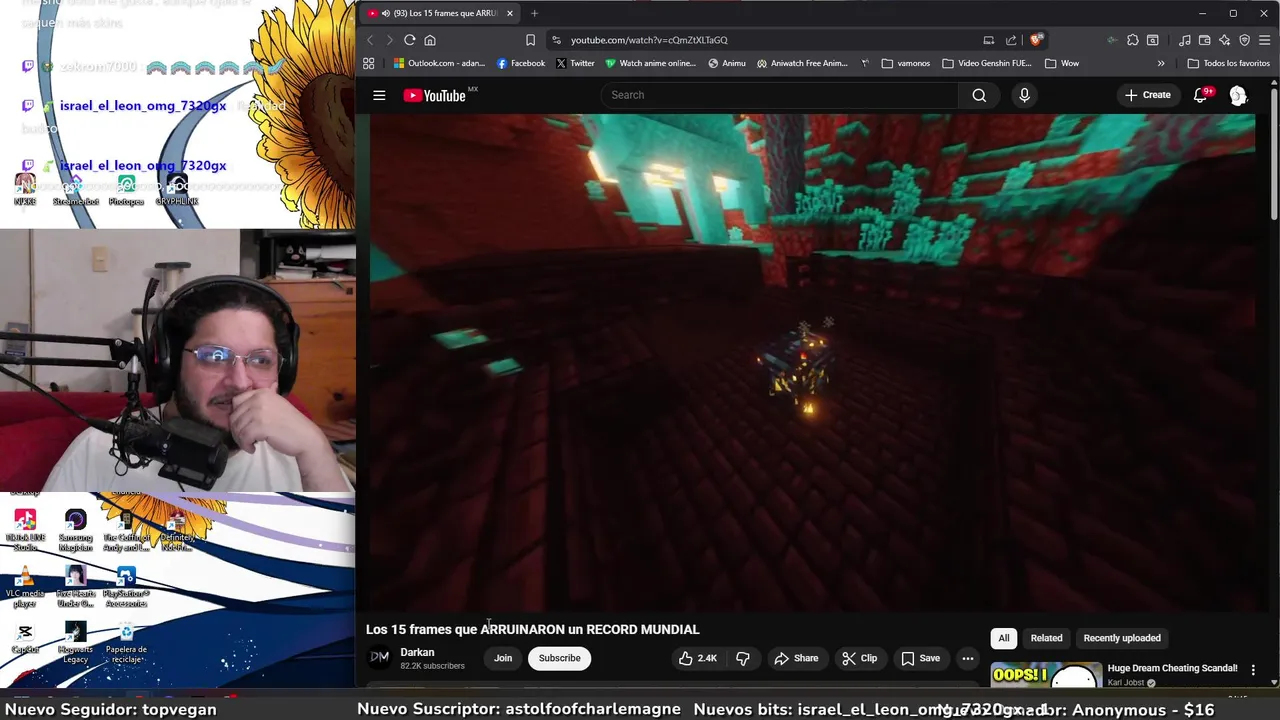Share the video
1280x720 pixels.
pyautogui.click(x=796, y=658)
